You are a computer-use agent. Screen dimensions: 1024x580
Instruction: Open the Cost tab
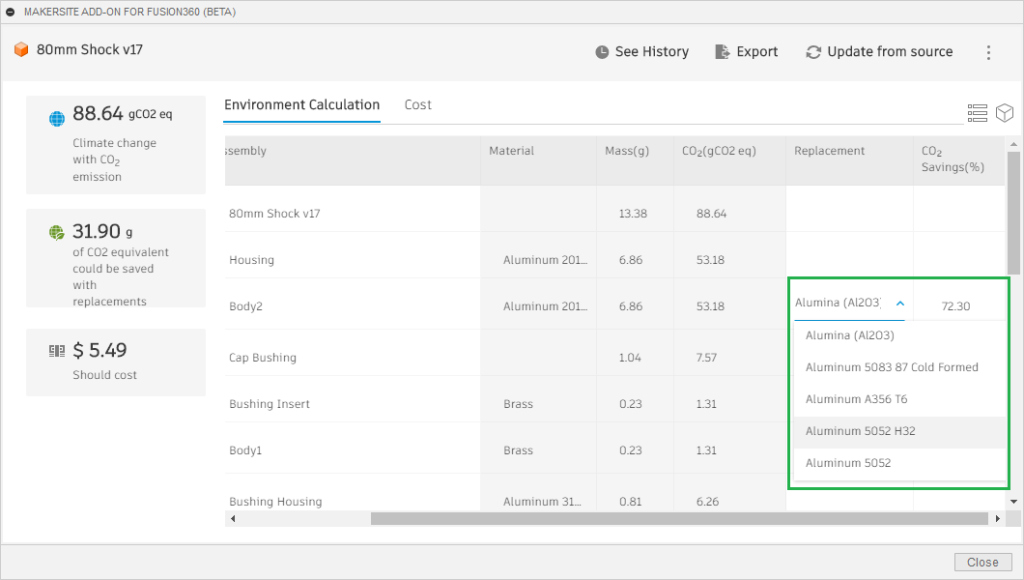tap(418, 105)
